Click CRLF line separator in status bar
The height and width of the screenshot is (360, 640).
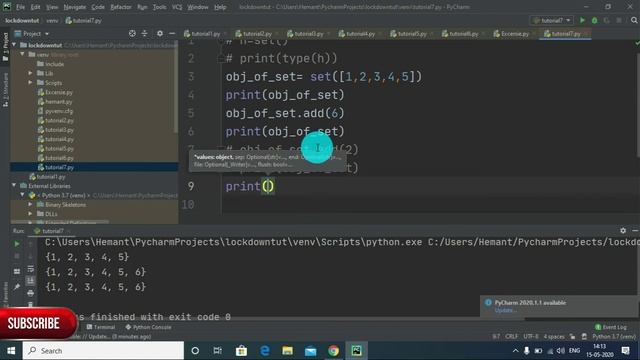tap(511, 336)
